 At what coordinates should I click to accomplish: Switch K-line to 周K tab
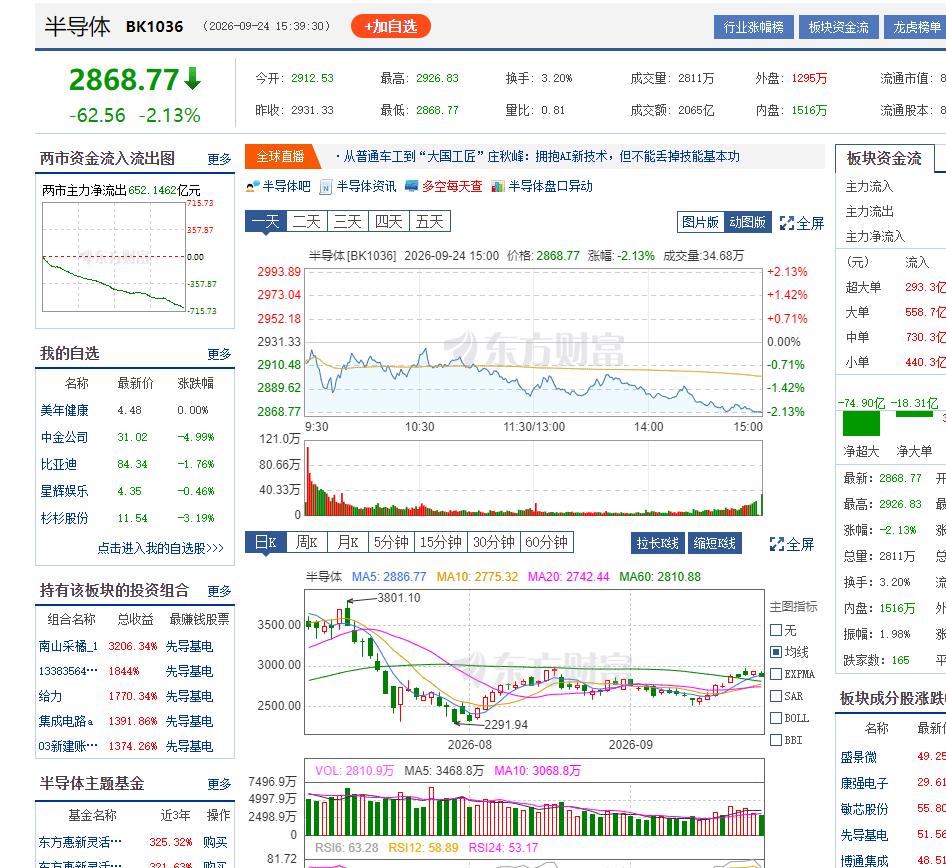click(x=306, y=542)
